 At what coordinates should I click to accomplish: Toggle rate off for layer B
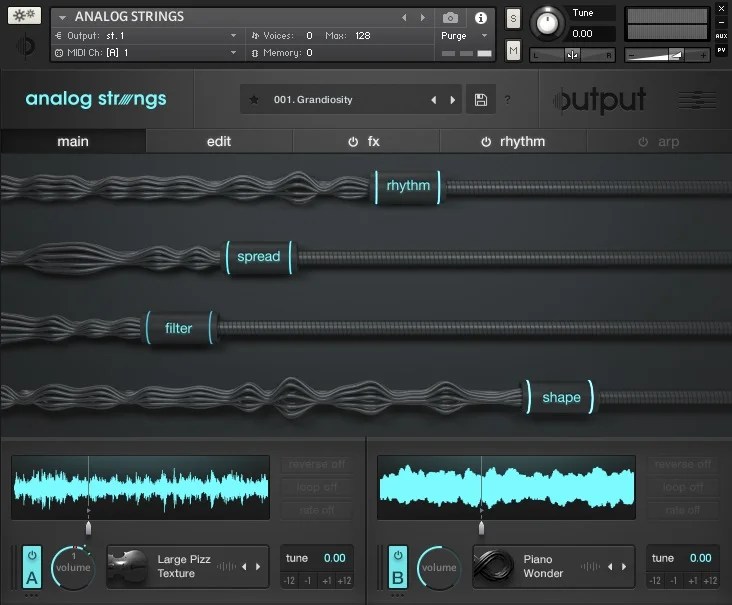683,510
